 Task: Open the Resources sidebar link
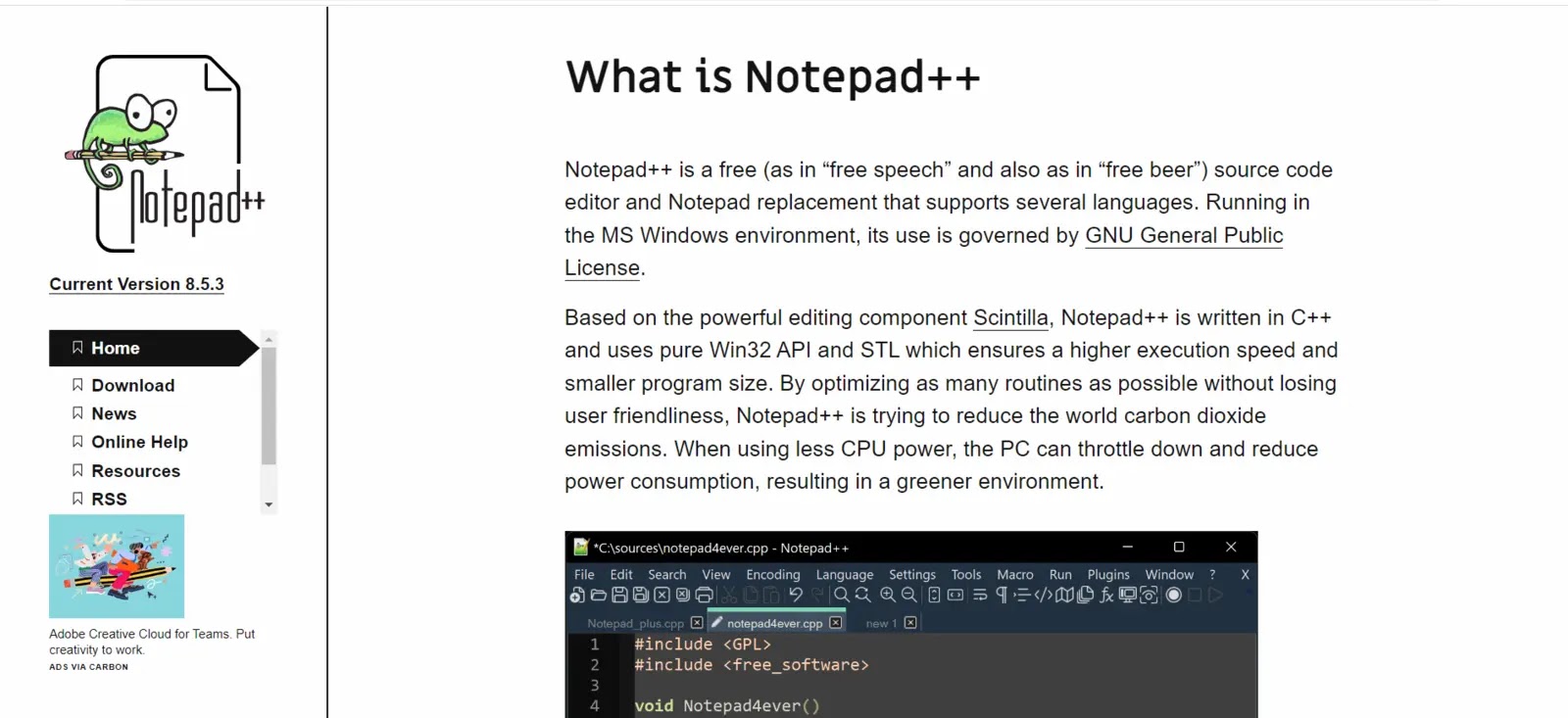[136, 471]
